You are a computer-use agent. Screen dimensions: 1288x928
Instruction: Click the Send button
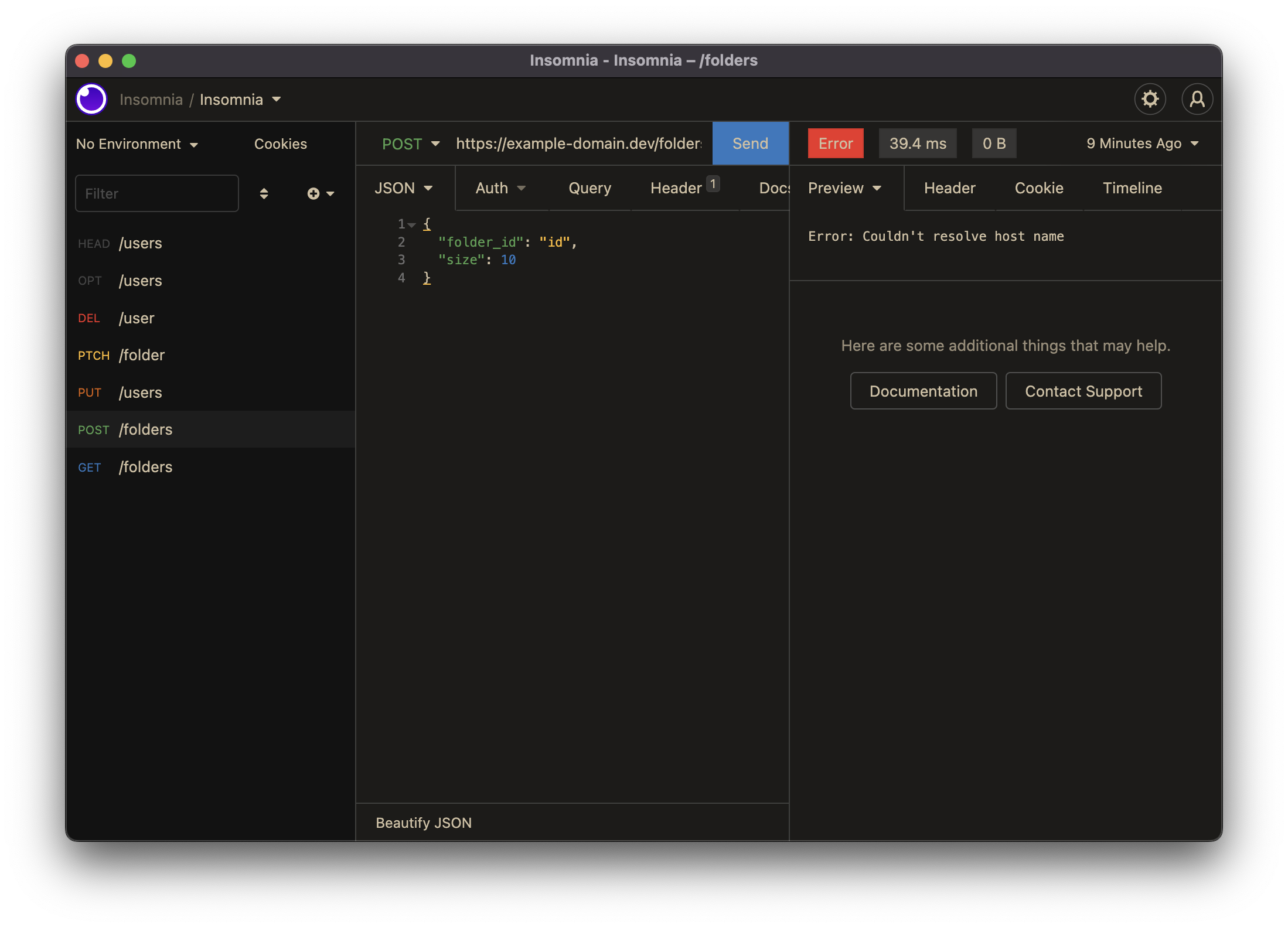(750, 144)
